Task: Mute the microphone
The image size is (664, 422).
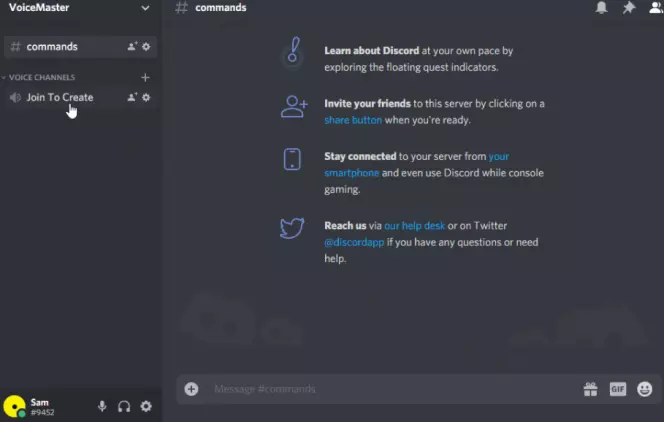Action: click(102, 406)
